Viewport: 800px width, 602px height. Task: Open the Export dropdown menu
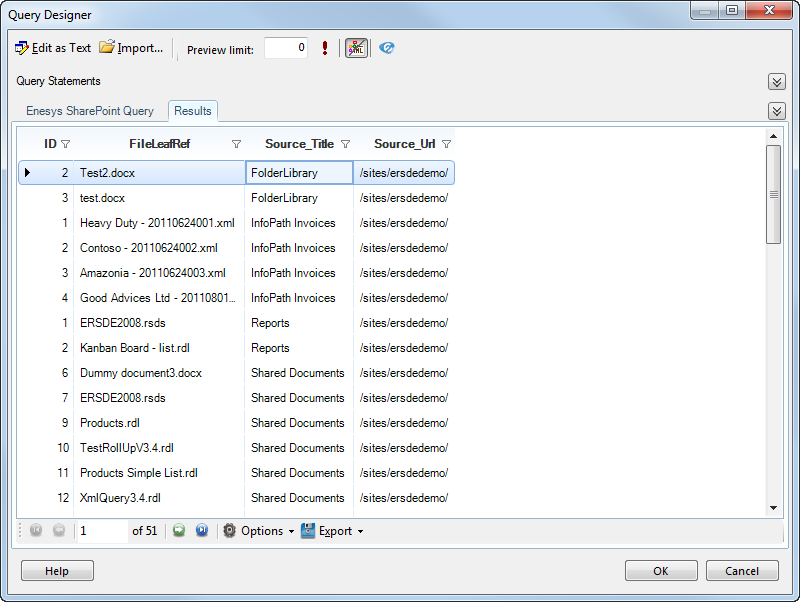pos(332,531)
